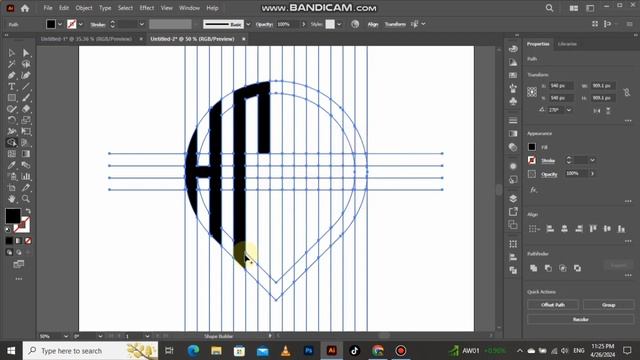Screen dimensions: 640x360
Task: Open stroke weight dropdown in control bar
Action: coord(142,24)
